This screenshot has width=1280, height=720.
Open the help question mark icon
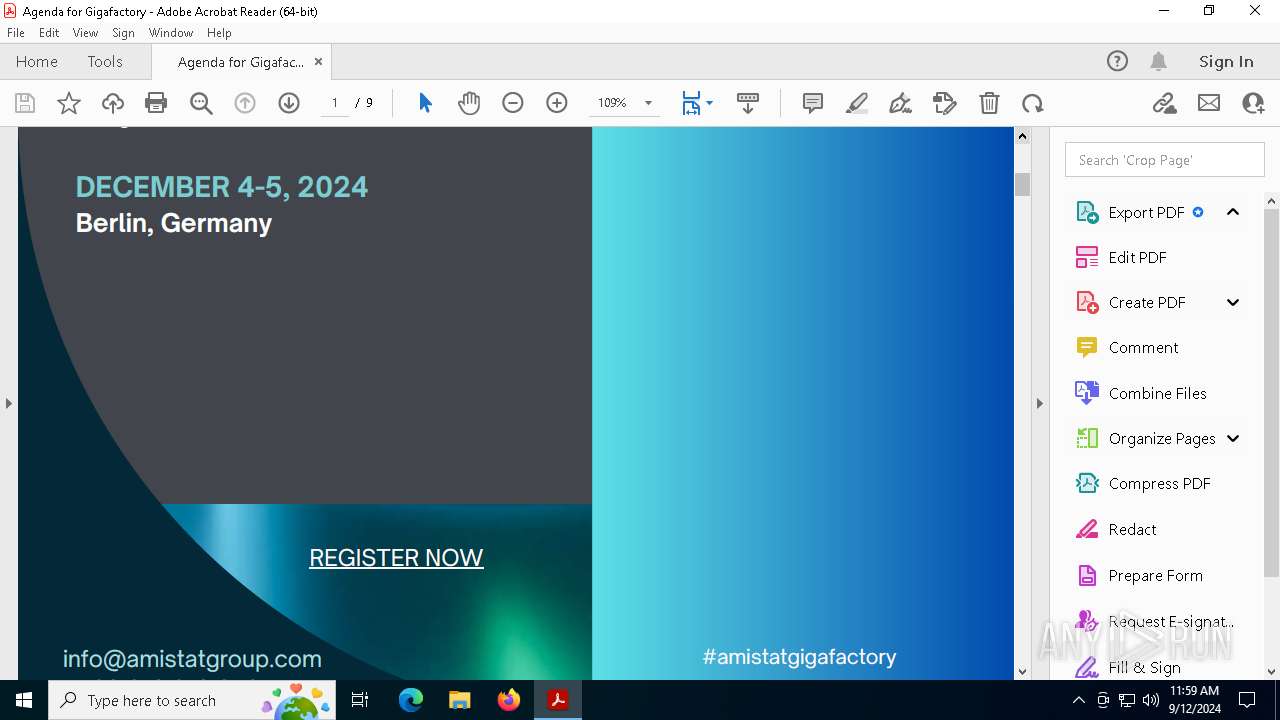point(1117,61)
